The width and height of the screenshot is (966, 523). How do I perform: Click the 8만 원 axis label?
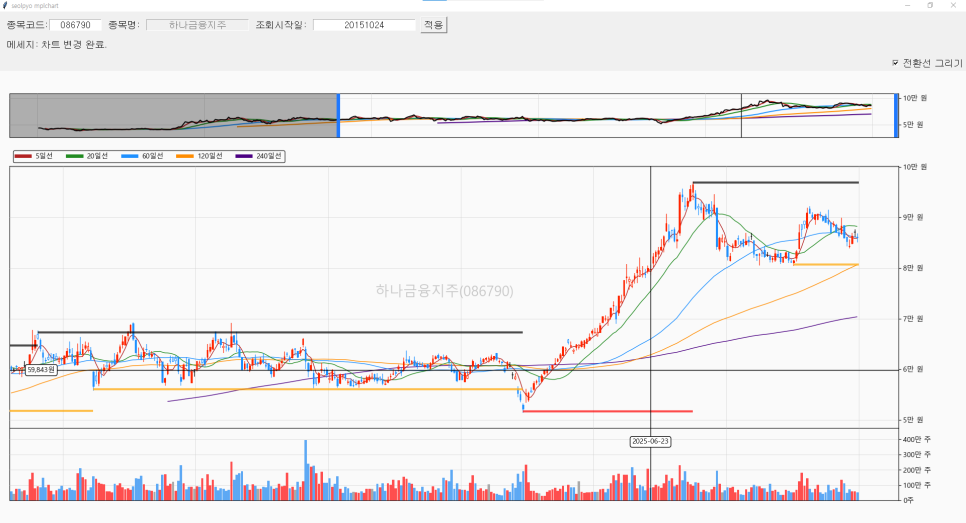(913, 268)
